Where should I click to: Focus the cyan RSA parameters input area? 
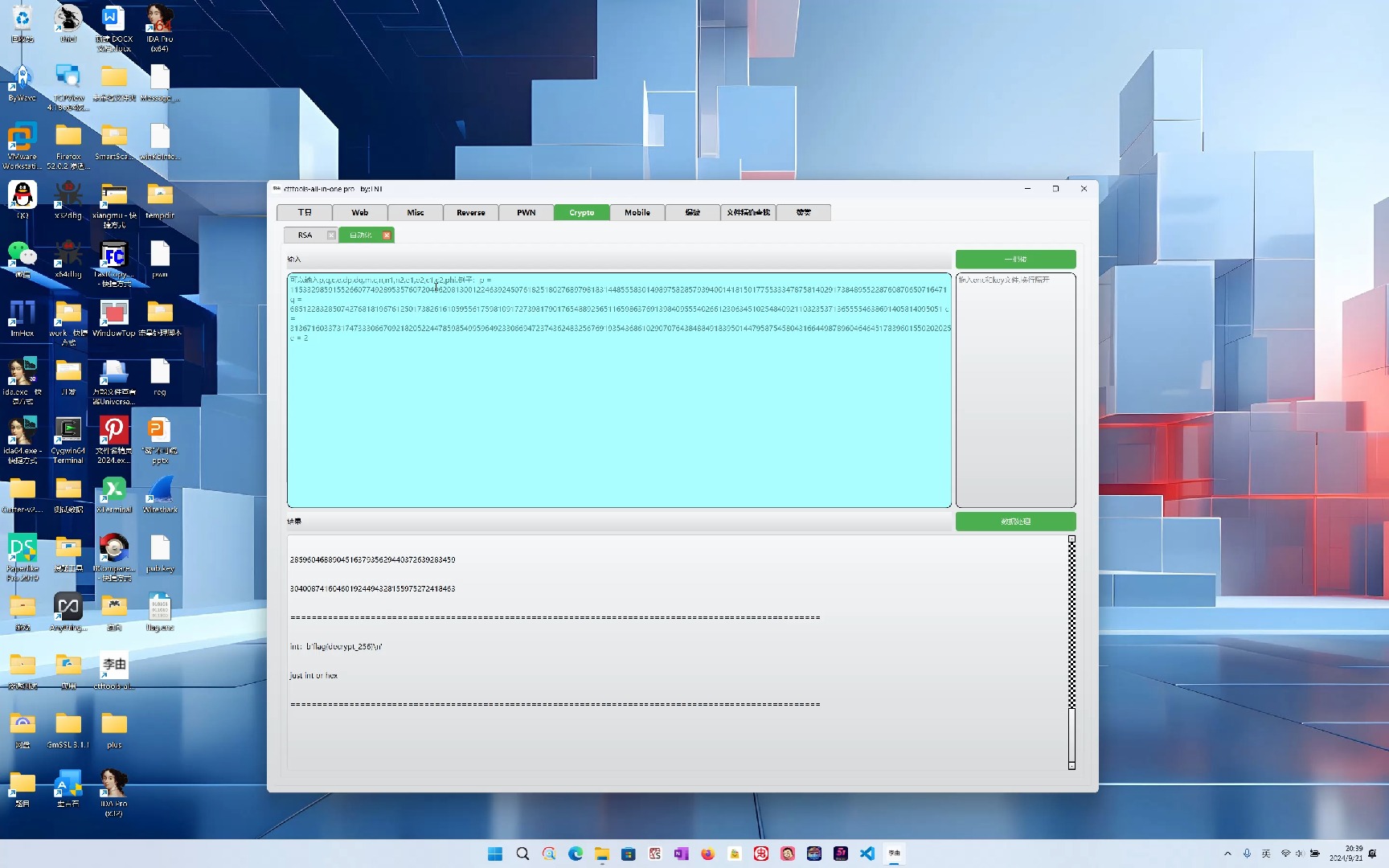619,391
